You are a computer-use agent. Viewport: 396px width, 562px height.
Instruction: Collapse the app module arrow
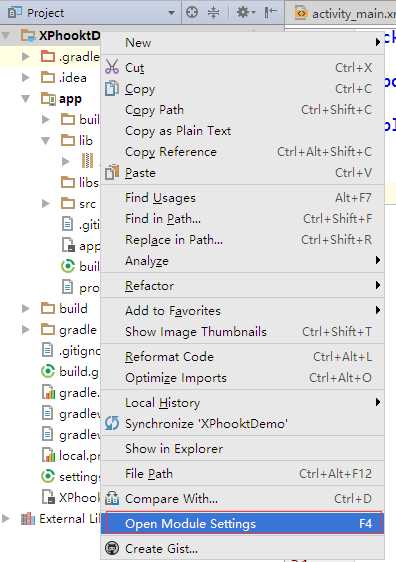[26, 99]
